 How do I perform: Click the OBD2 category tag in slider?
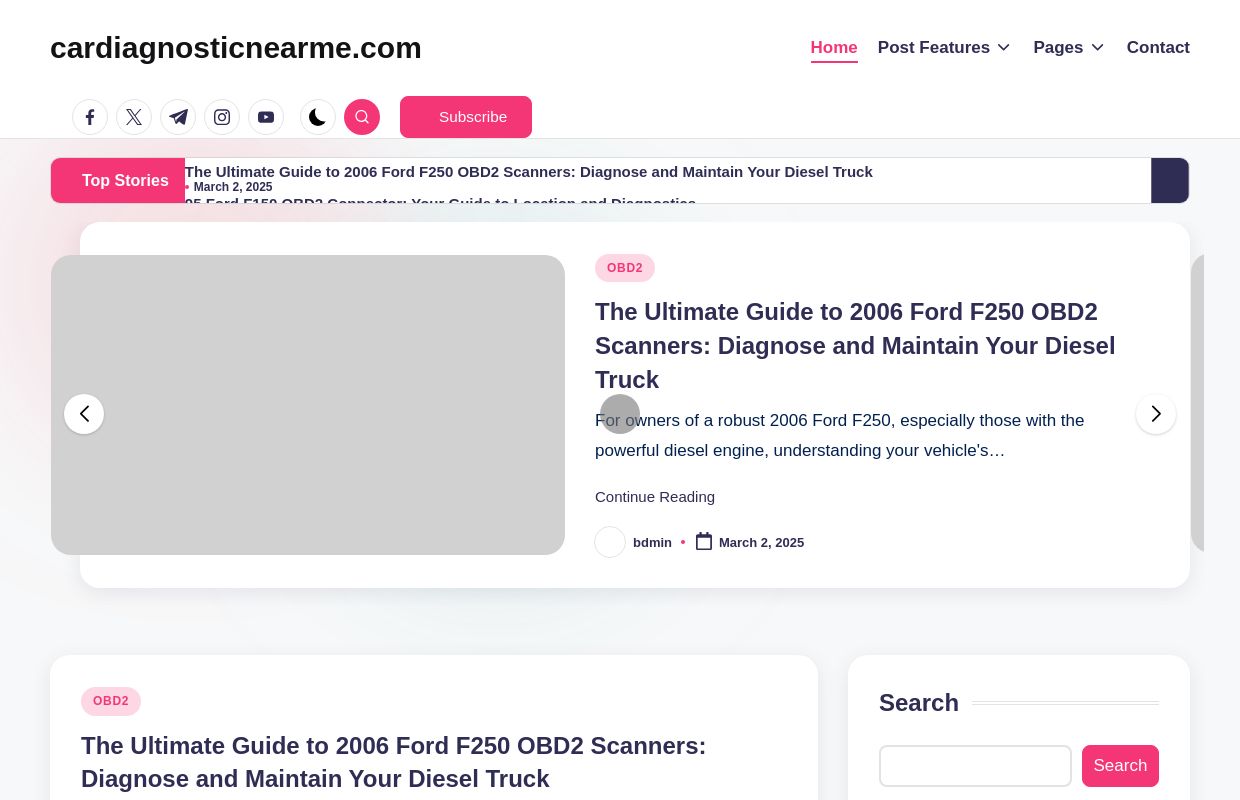click(x=625, y=268)
